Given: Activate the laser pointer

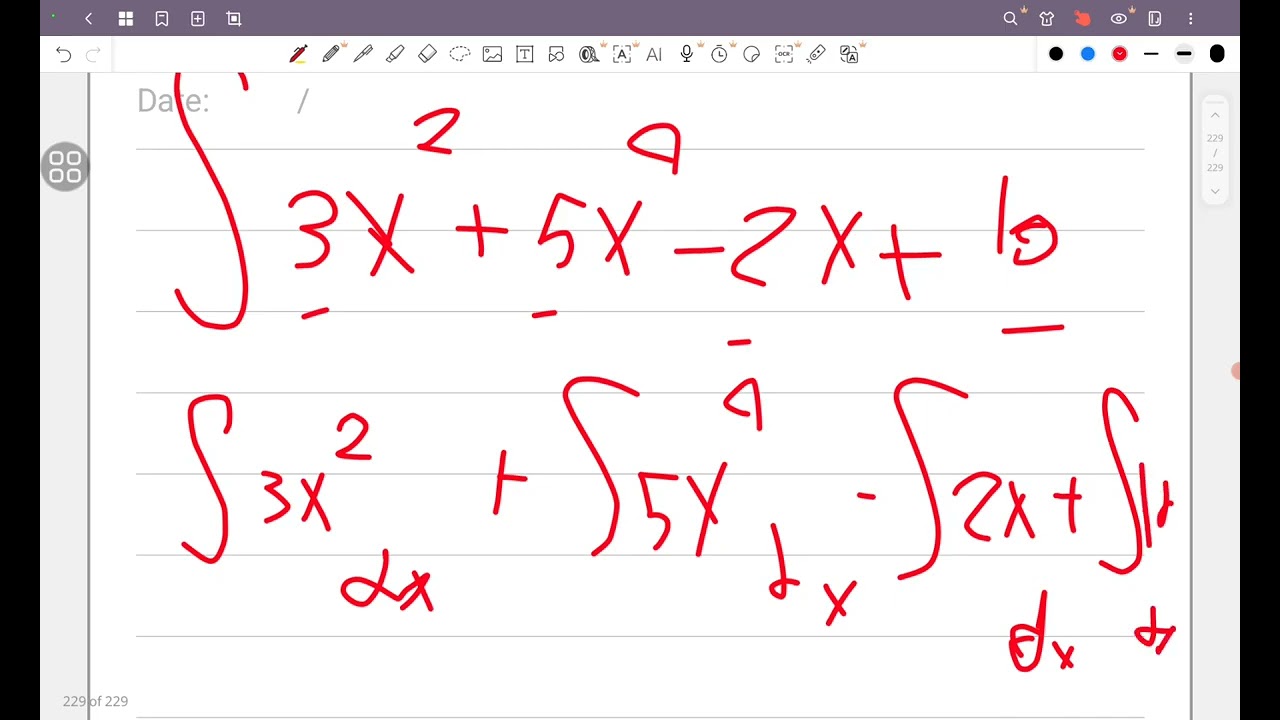Looking at the screenshot, I should [x=816, y=54].
